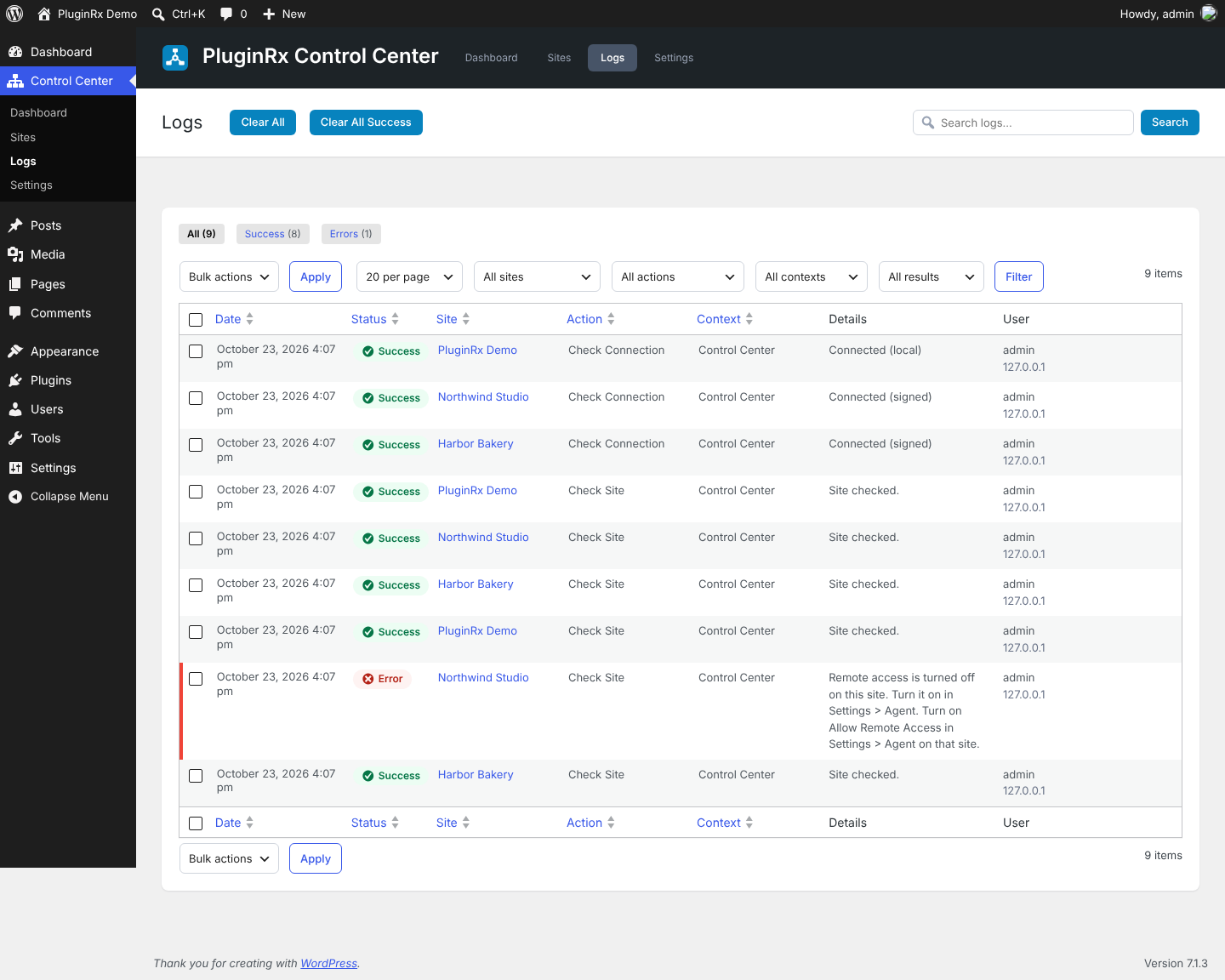Image resolution: width=1225 pixels, height=980 pixels.
Task: Open the top Bulk actions dropdown
Action: 229,276
